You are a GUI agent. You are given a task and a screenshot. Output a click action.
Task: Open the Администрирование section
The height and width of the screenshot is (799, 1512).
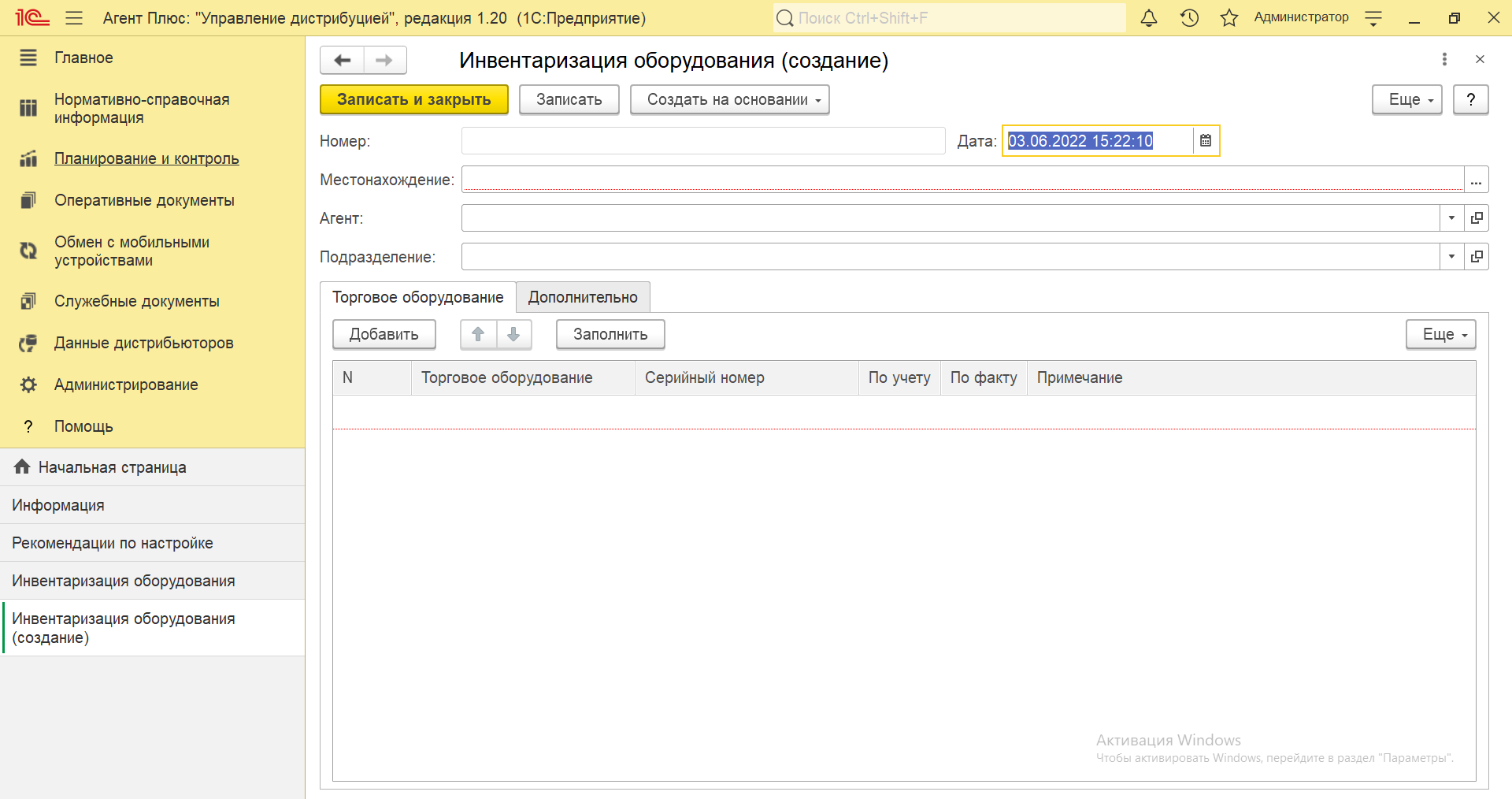pyautogui.click(x=126, y=385)
